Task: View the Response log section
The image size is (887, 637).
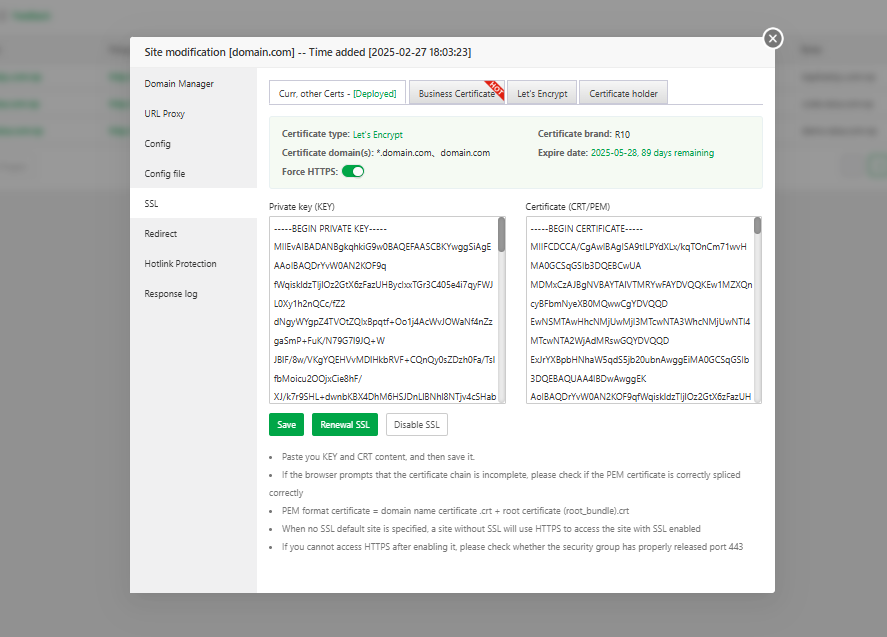Action: [171, 294]
